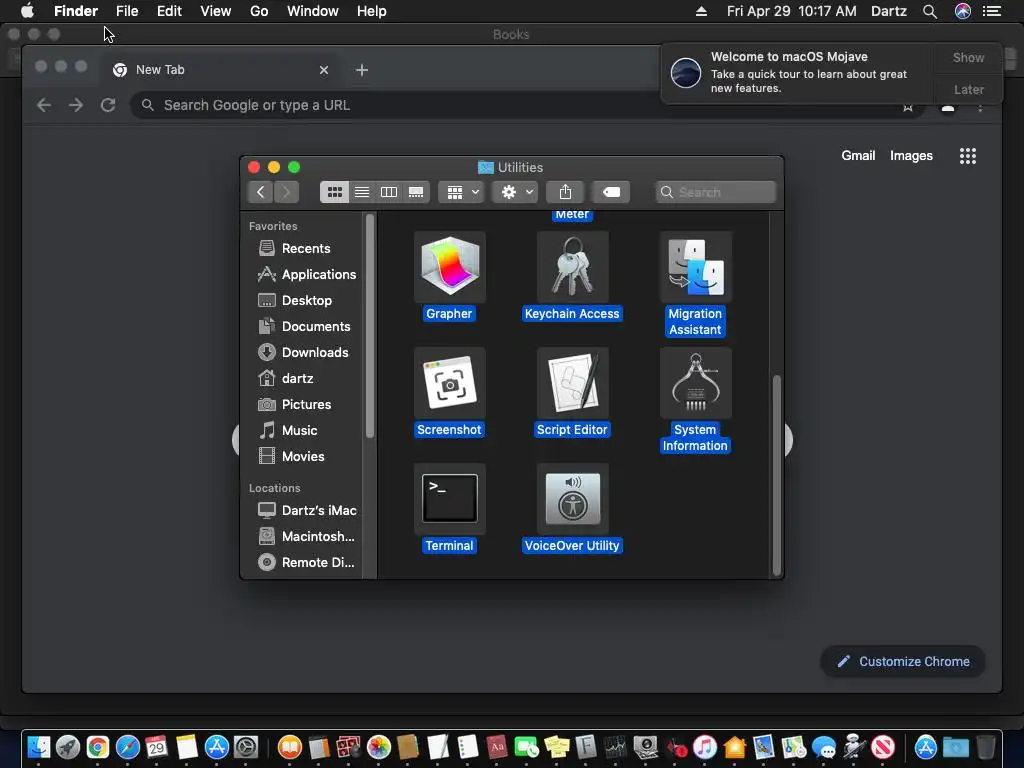Click Customize Chrome button
Screen dimensions: 1024x768
[903, 662]
